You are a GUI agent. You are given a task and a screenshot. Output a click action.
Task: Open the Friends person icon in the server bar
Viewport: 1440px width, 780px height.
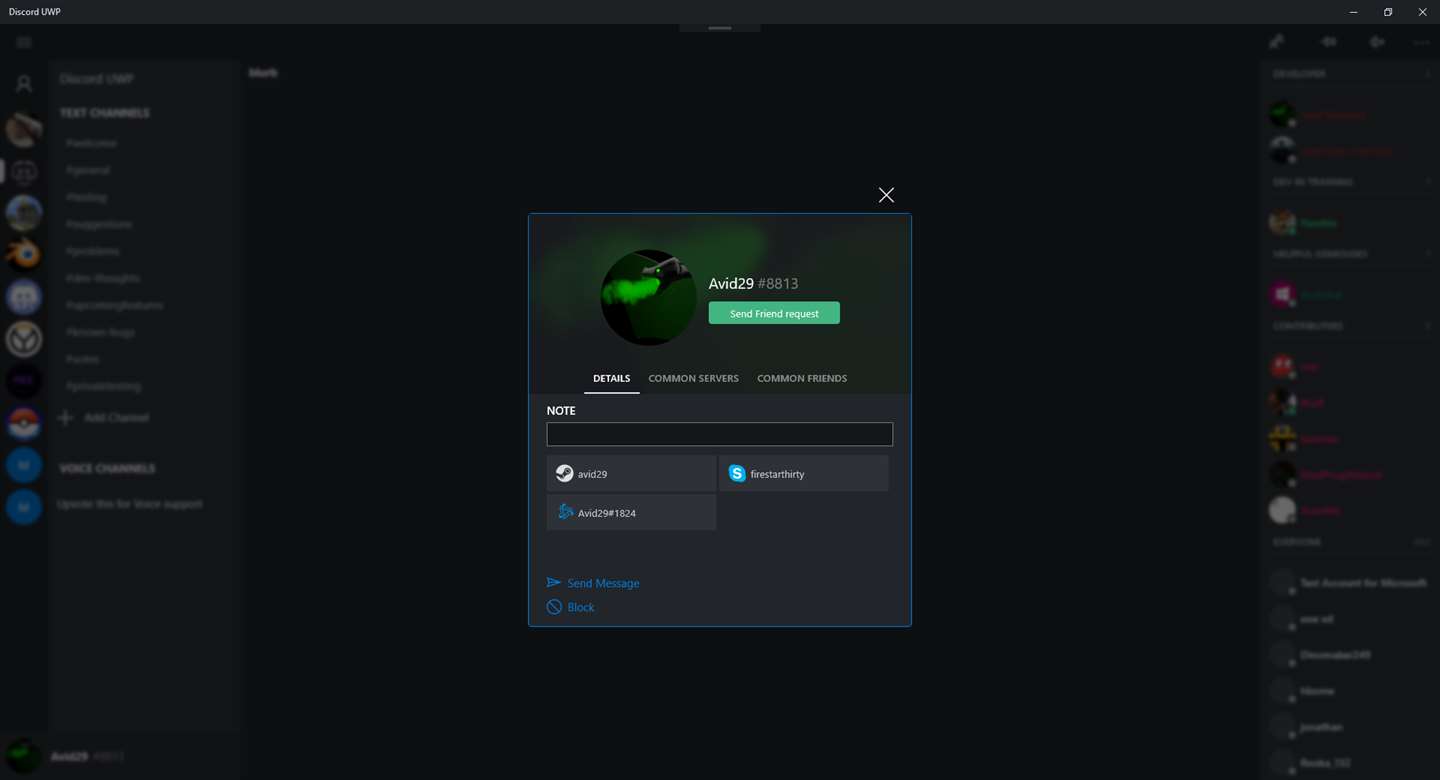[24, 84]
